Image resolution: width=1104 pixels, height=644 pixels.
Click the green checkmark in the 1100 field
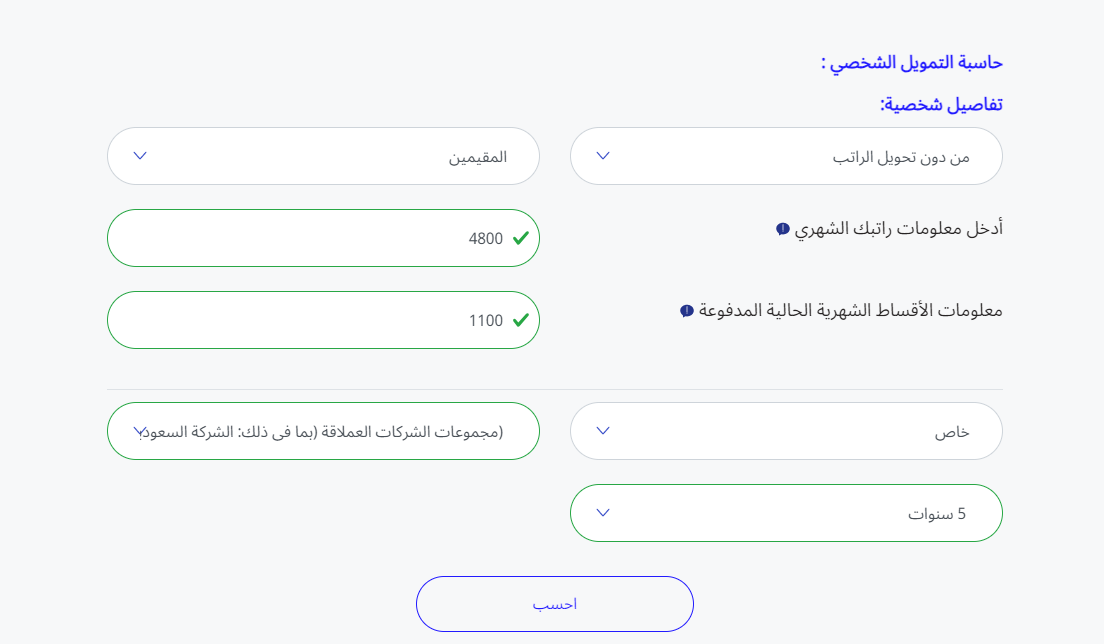521,320
